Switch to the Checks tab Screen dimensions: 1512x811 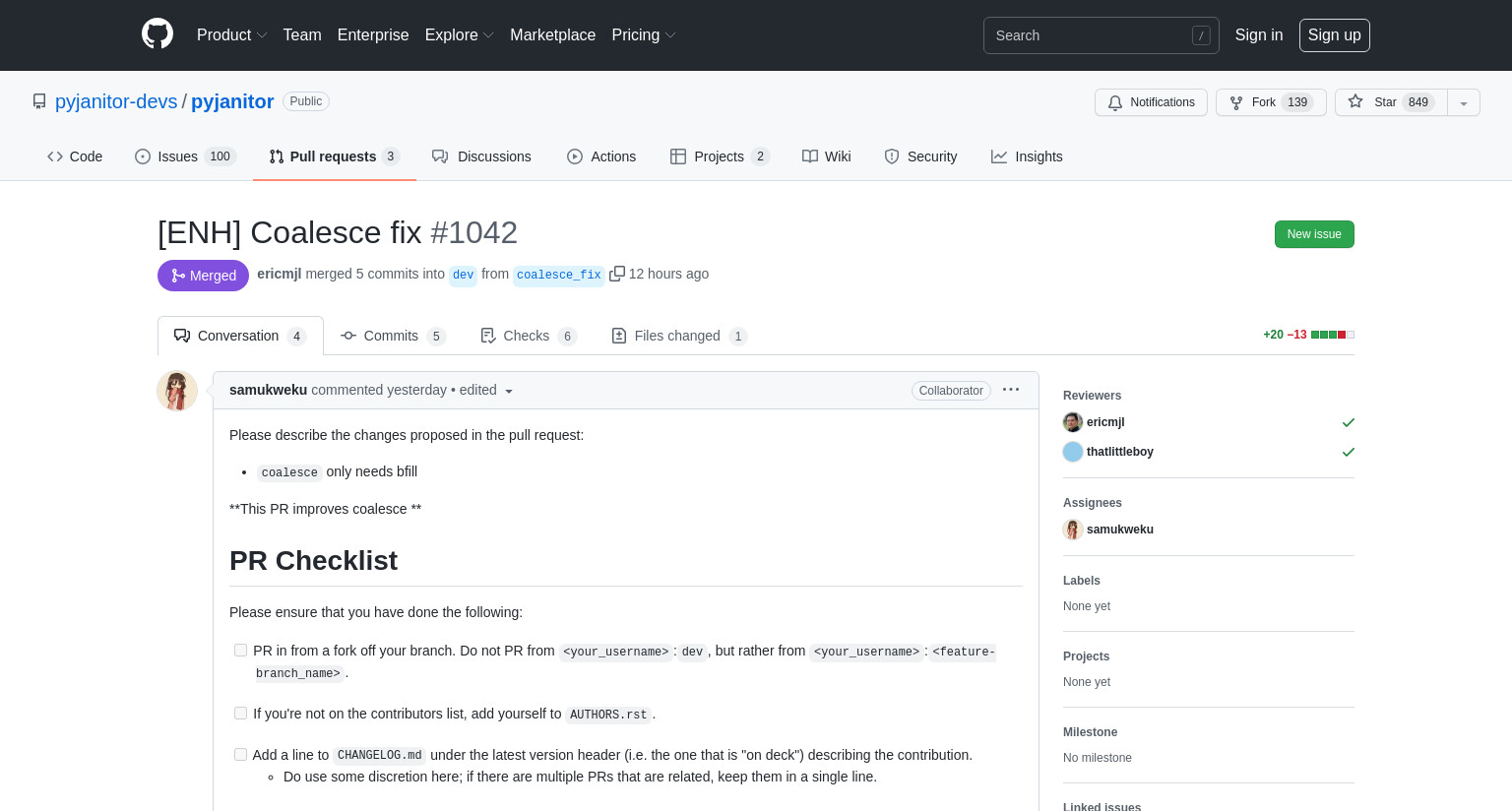coord(528,336)
